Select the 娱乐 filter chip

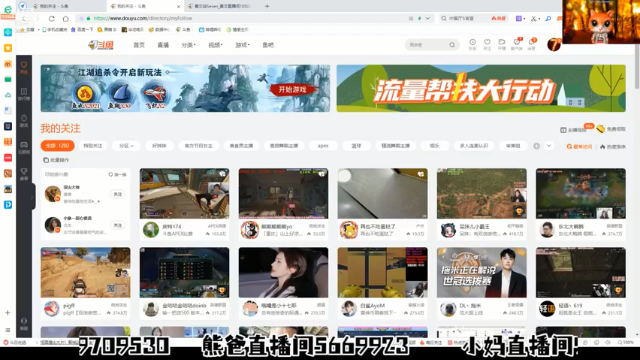pyautogui.click(x=435, y=146)
